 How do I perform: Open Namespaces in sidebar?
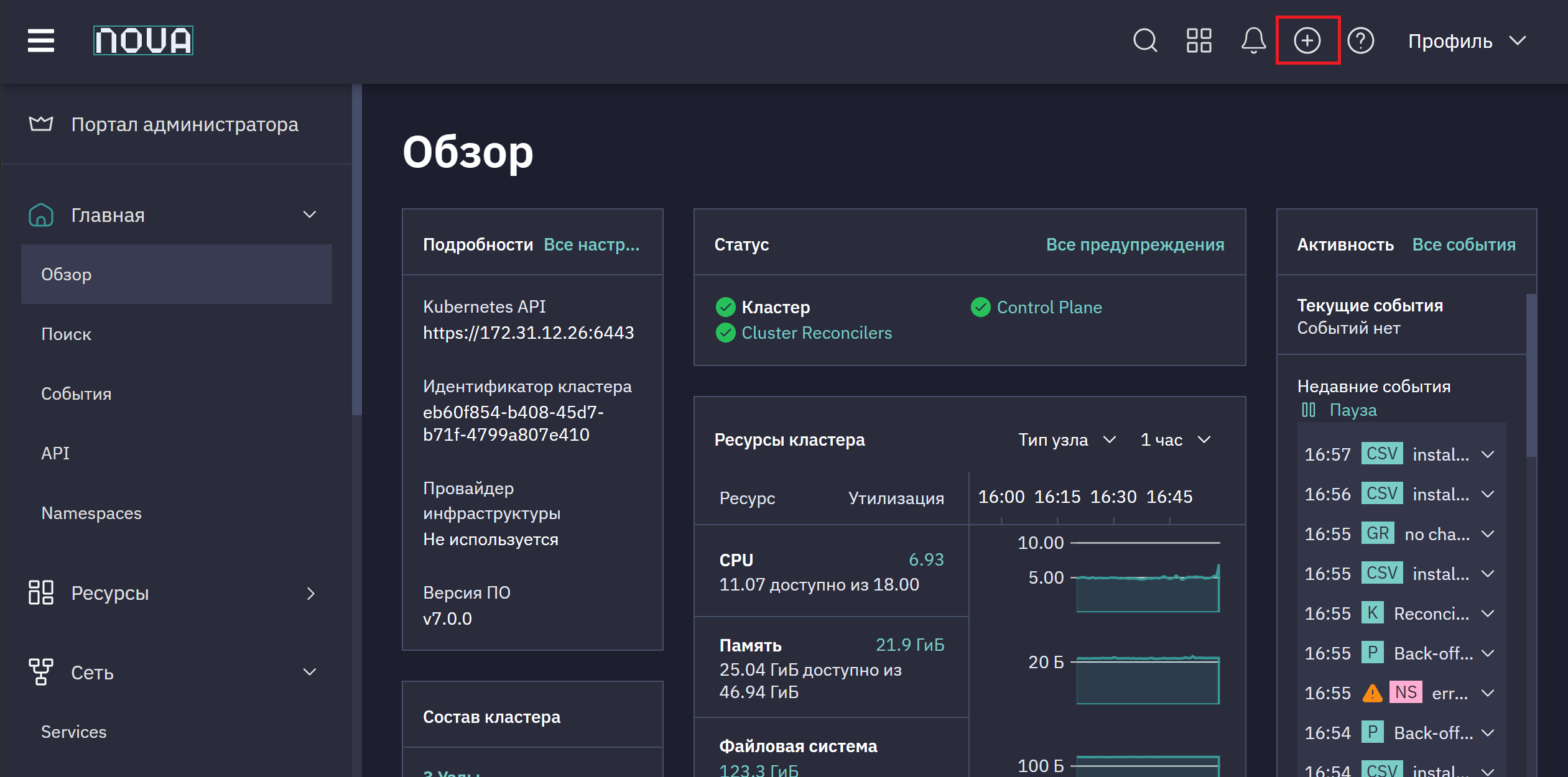tap(177, 513)
